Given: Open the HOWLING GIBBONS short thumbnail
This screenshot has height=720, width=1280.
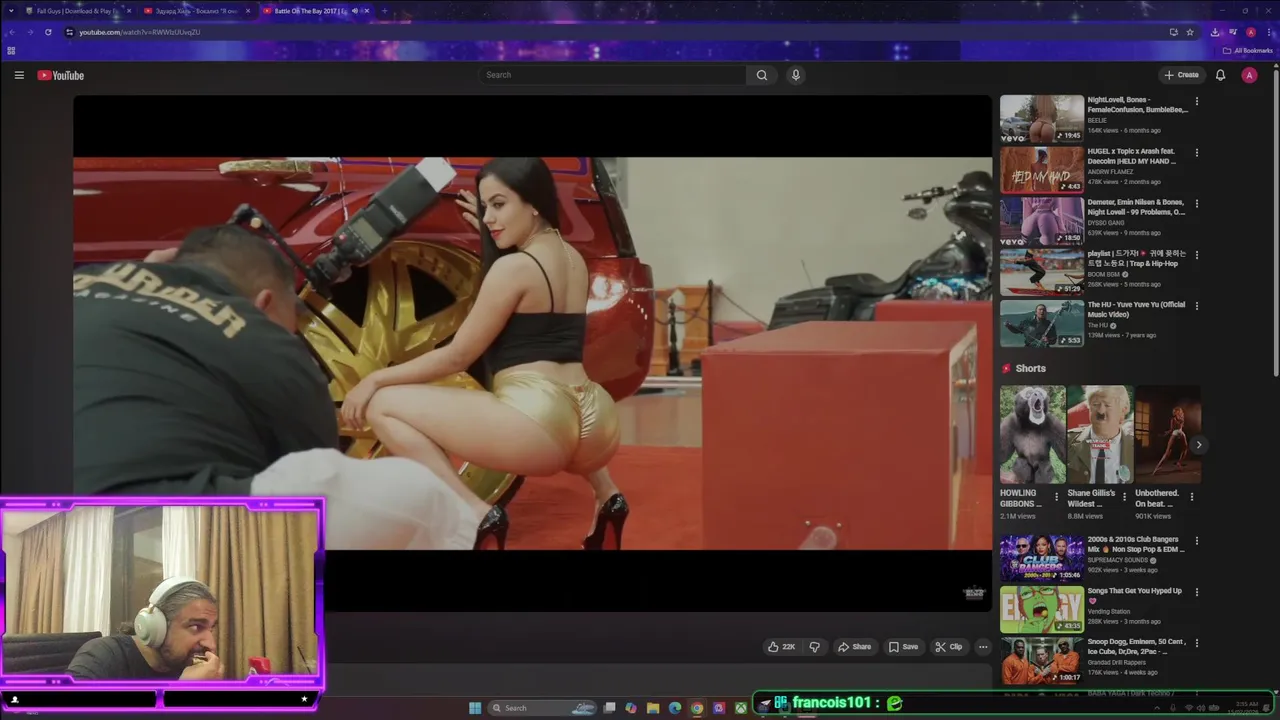Looking at the screenshot, I should point(1032,435).
